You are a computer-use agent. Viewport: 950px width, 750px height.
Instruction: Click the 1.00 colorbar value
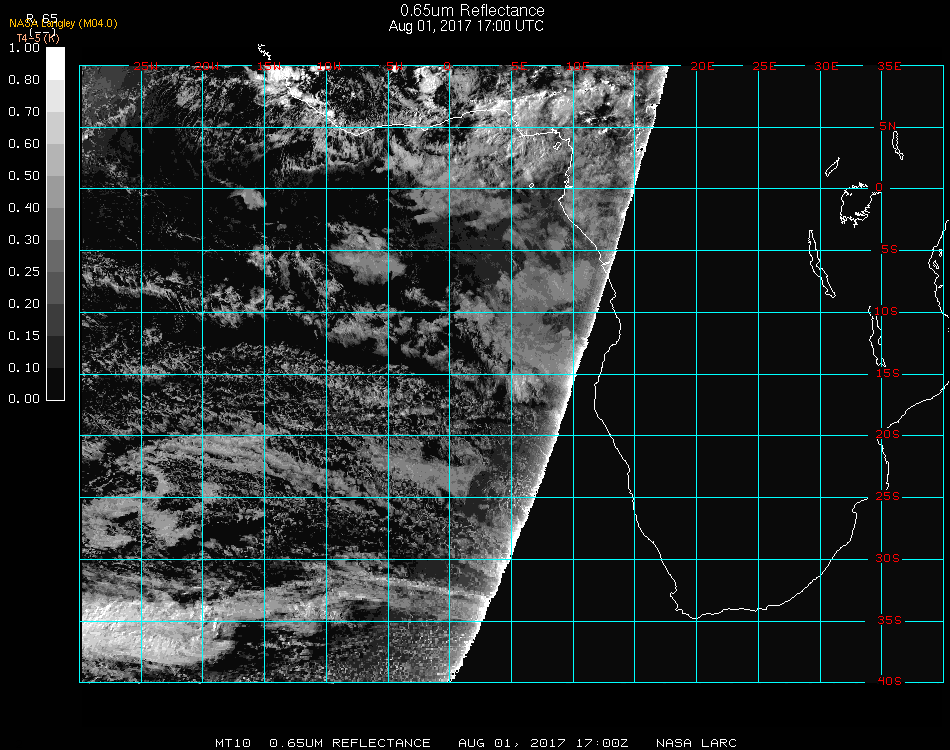24,48
